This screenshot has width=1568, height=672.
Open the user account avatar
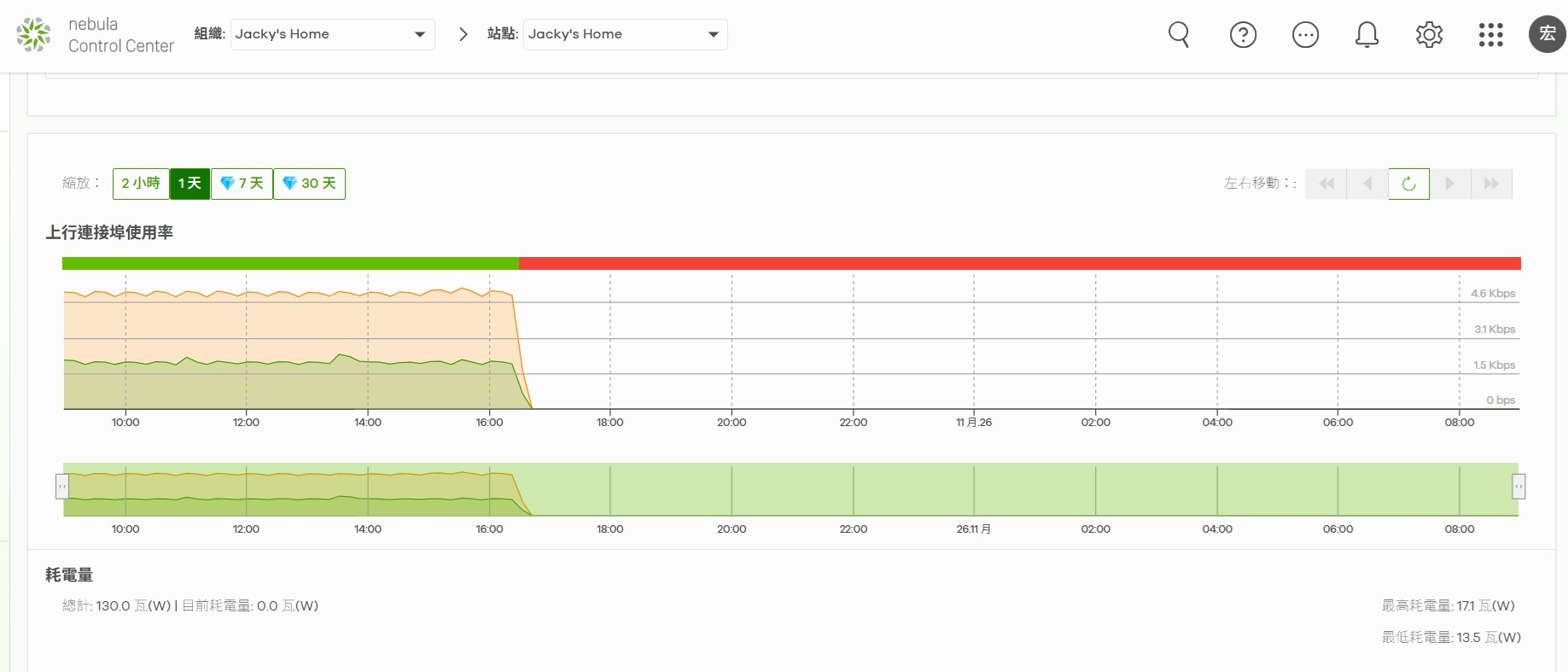pyautogui.click(x=1547, y=34)
